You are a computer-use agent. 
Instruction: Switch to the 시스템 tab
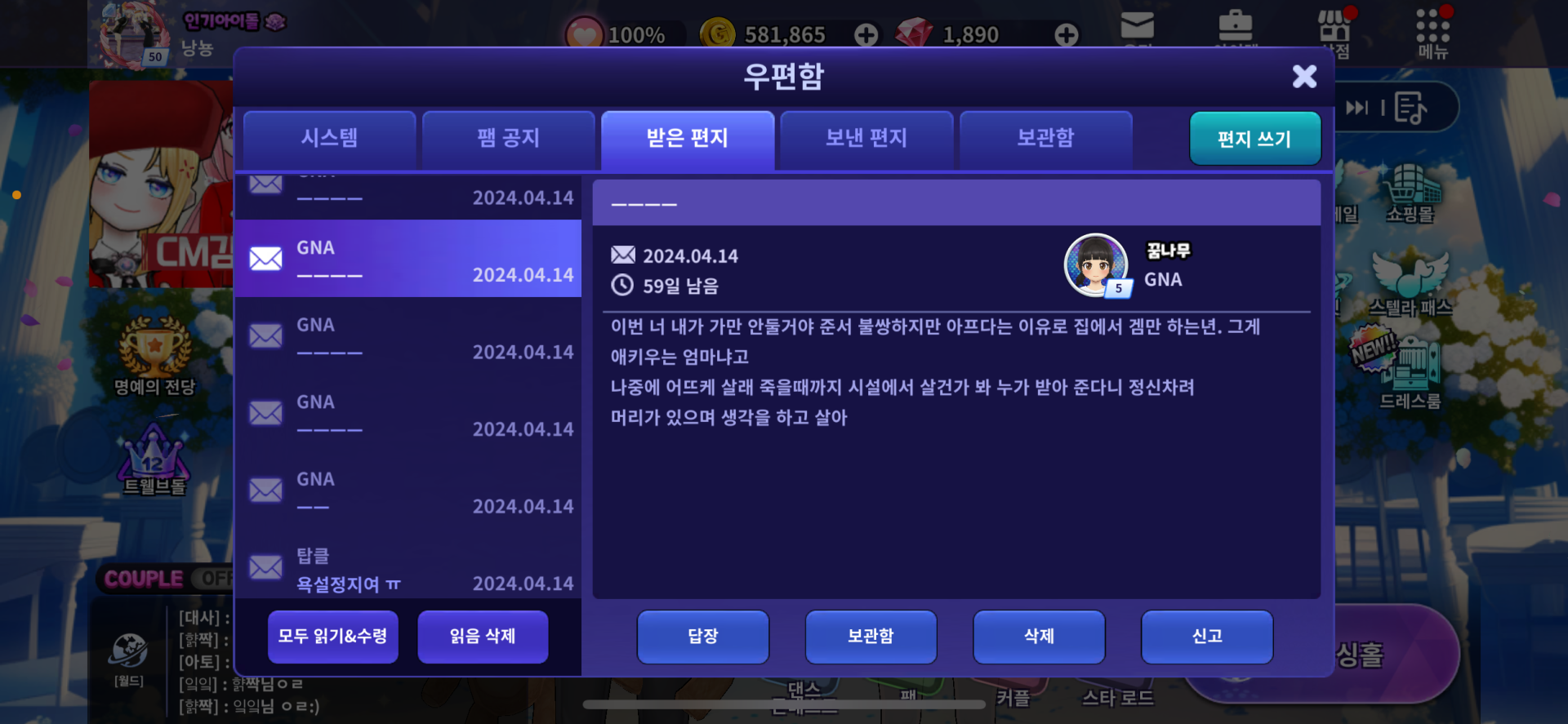[x=330, y=138]
